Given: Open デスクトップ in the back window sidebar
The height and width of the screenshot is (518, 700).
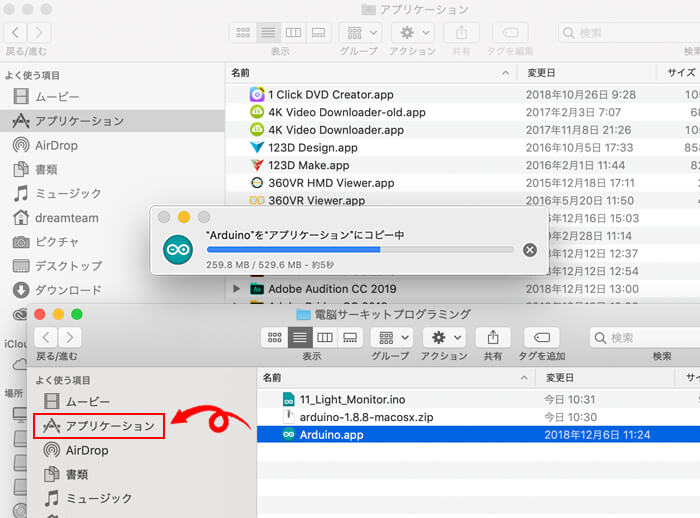Looking at the screenshot, I should click(x=57, y=266).
